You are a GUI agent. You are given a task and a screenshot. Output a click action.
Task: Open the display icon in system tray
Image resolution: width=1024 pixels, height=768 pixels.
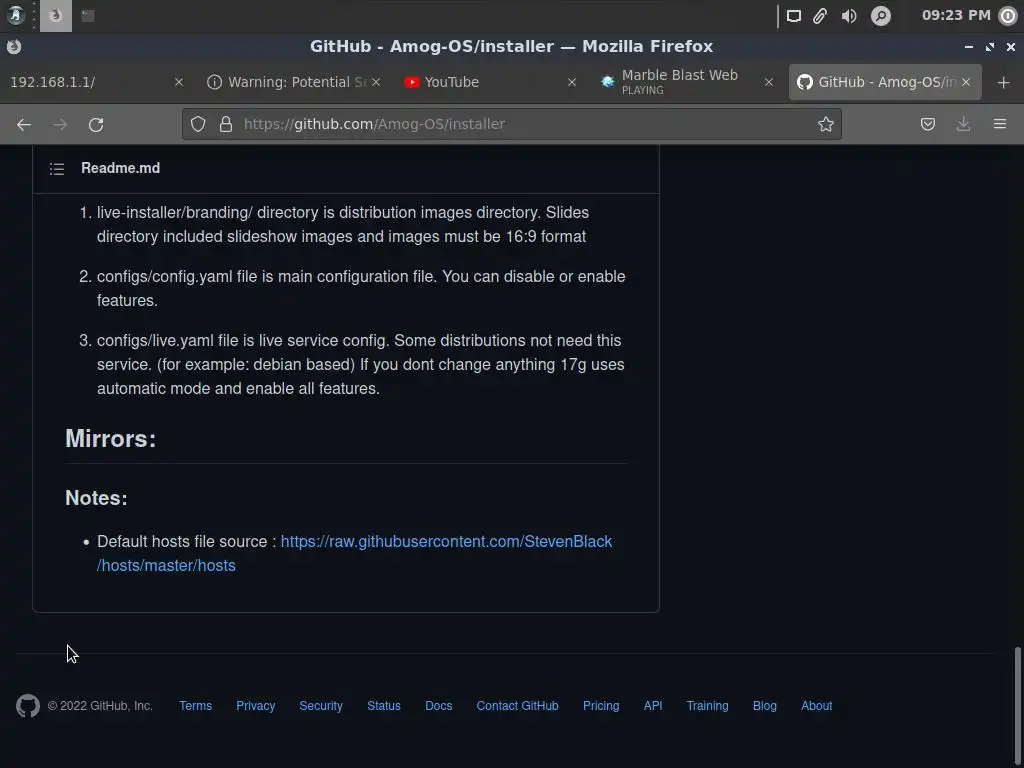point(793,16)
